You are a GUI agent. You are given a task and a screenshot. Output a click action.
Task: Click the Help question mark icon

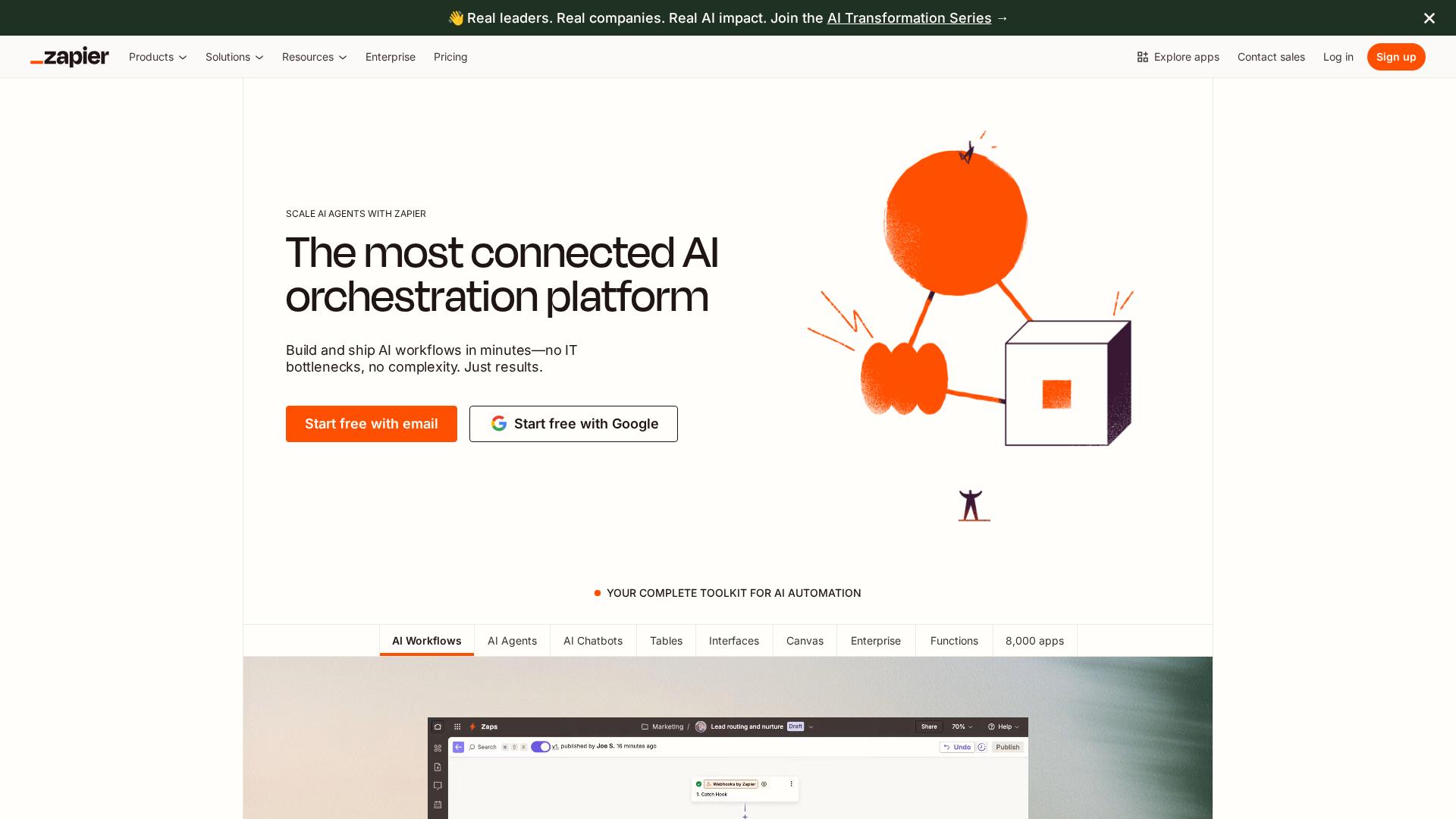click(991, 726)
